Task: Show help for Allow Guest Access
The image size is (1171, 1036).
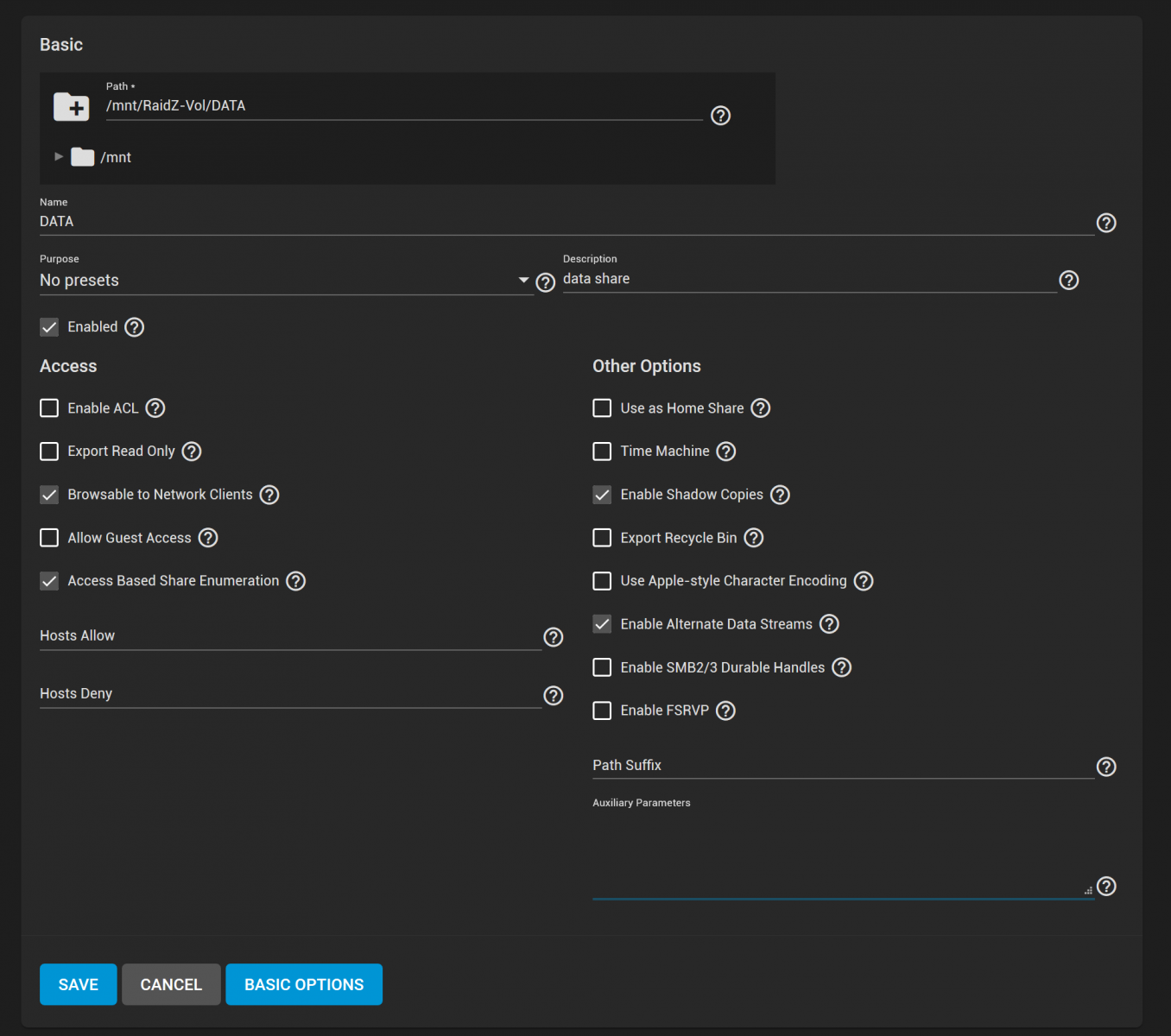Action: [208, 538]
